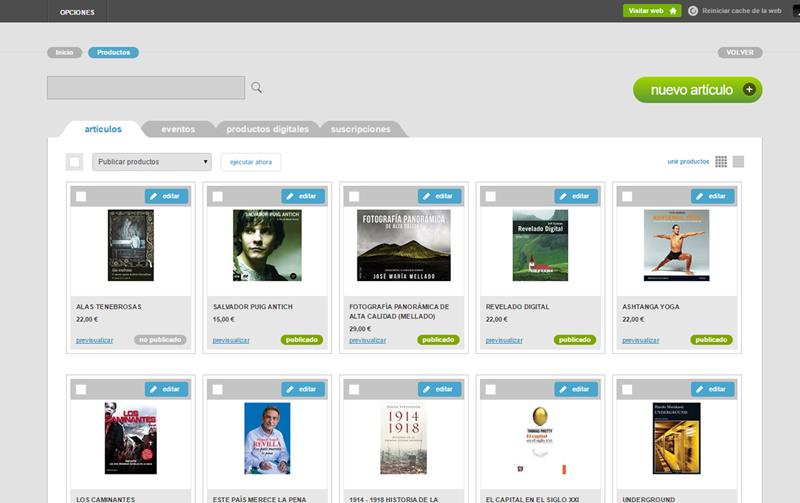Click the Fotografía Panorámica book cover
800x503 pixels.
[403, 245]
